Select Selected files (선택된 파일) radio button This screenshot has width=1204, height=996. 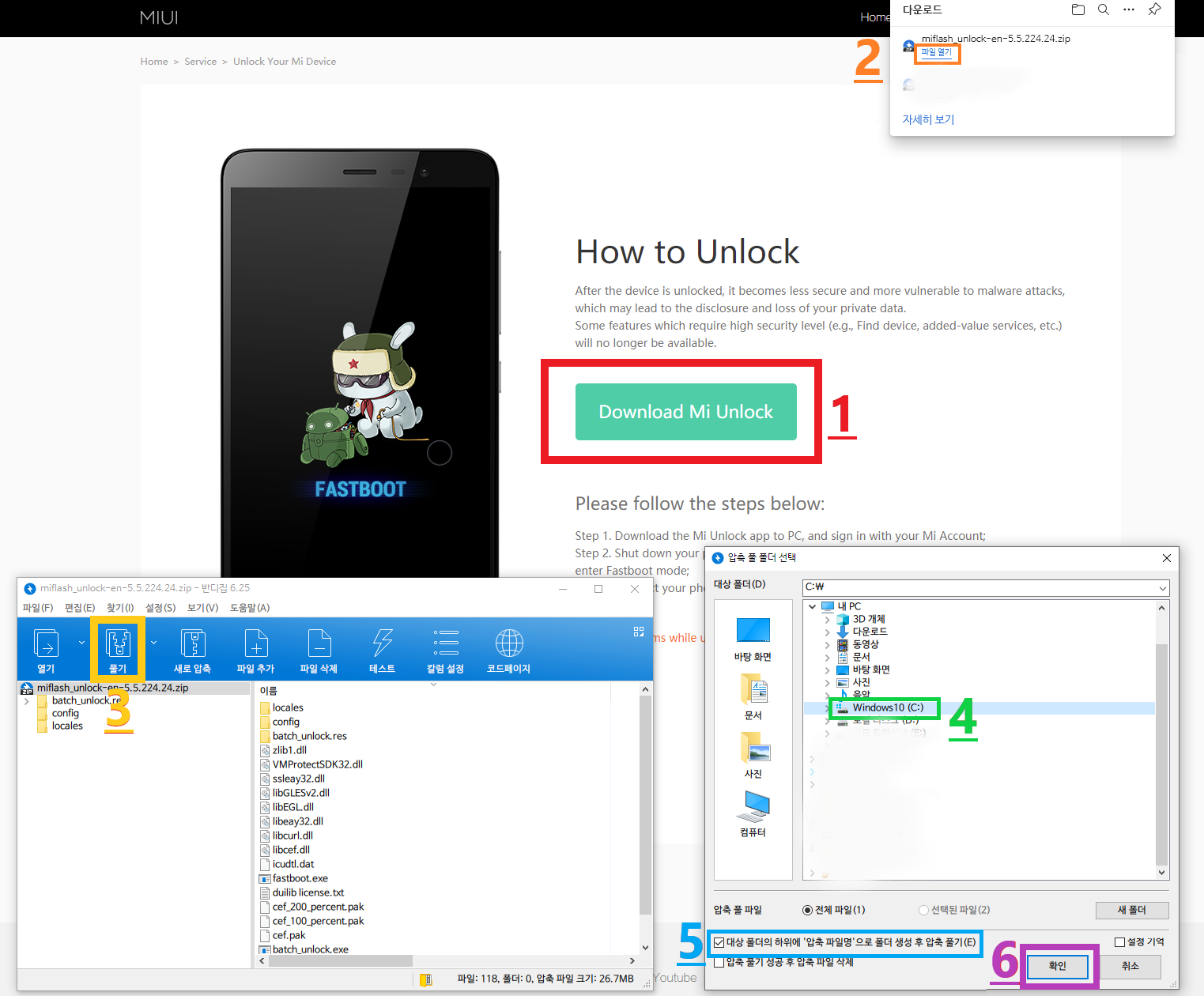pos(923,910)
